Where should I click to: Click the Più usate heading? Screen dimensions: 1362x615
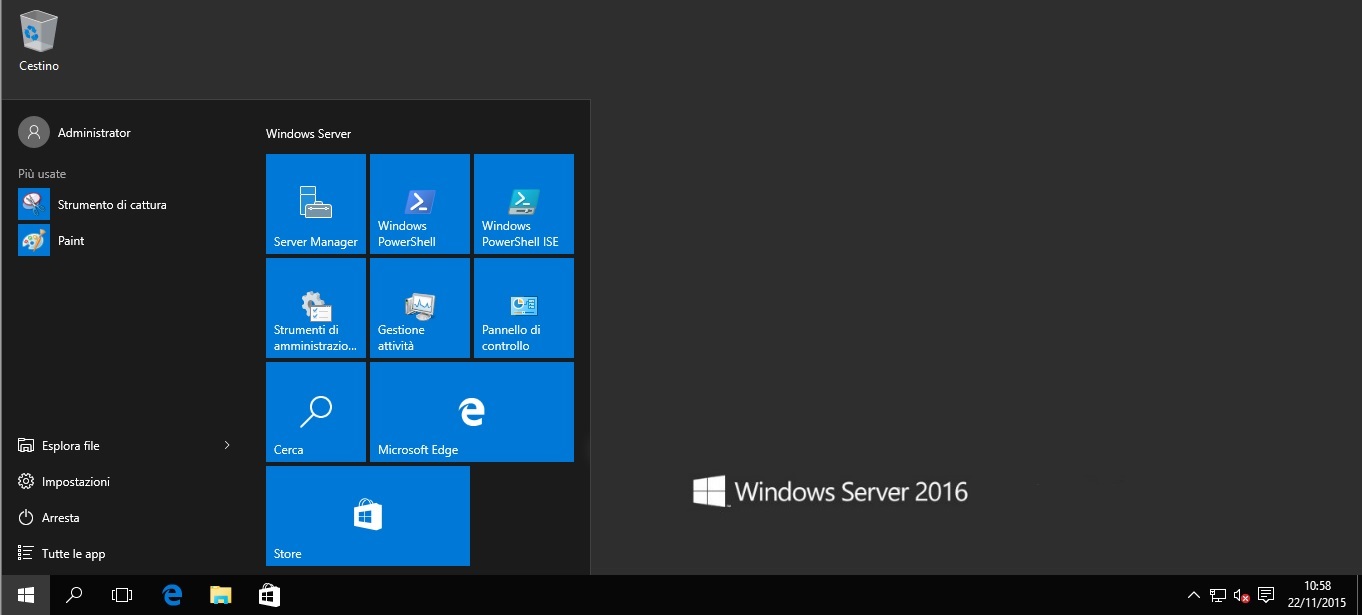[x=42, y=174]
